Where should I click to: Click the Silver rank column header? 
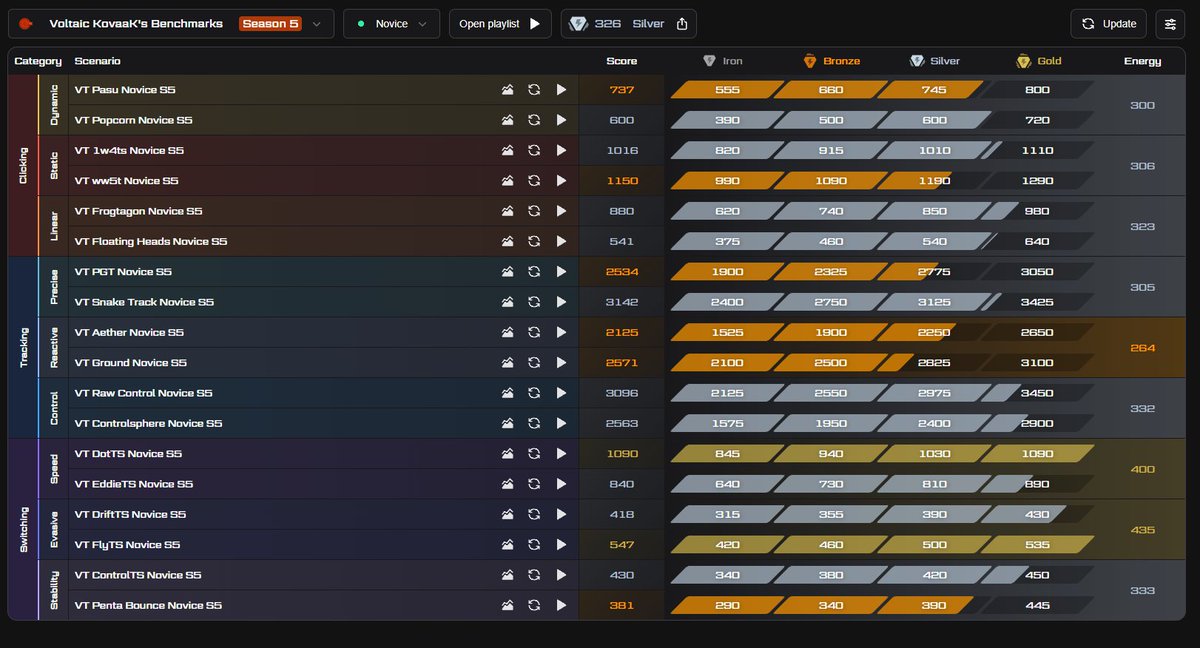tap(935, 61)
